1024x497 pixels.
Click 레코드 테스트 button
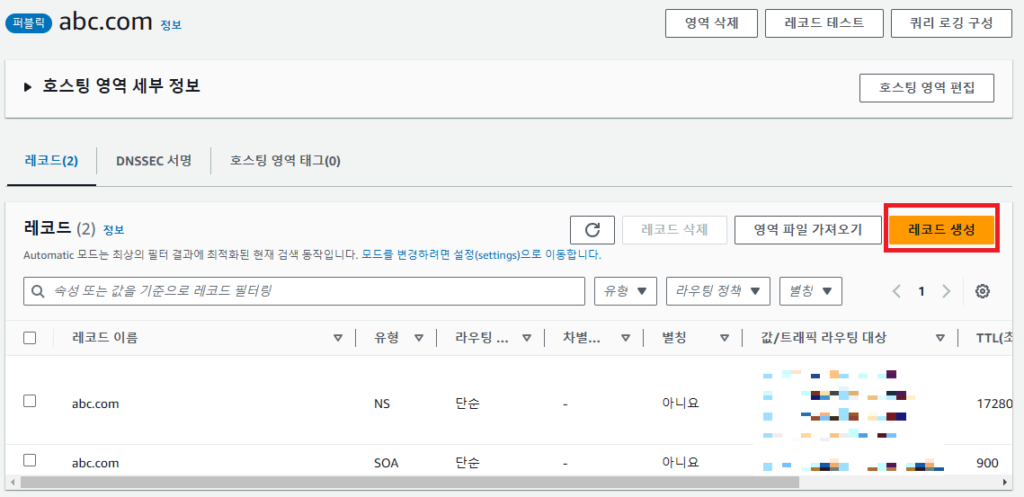click(824, 24)
